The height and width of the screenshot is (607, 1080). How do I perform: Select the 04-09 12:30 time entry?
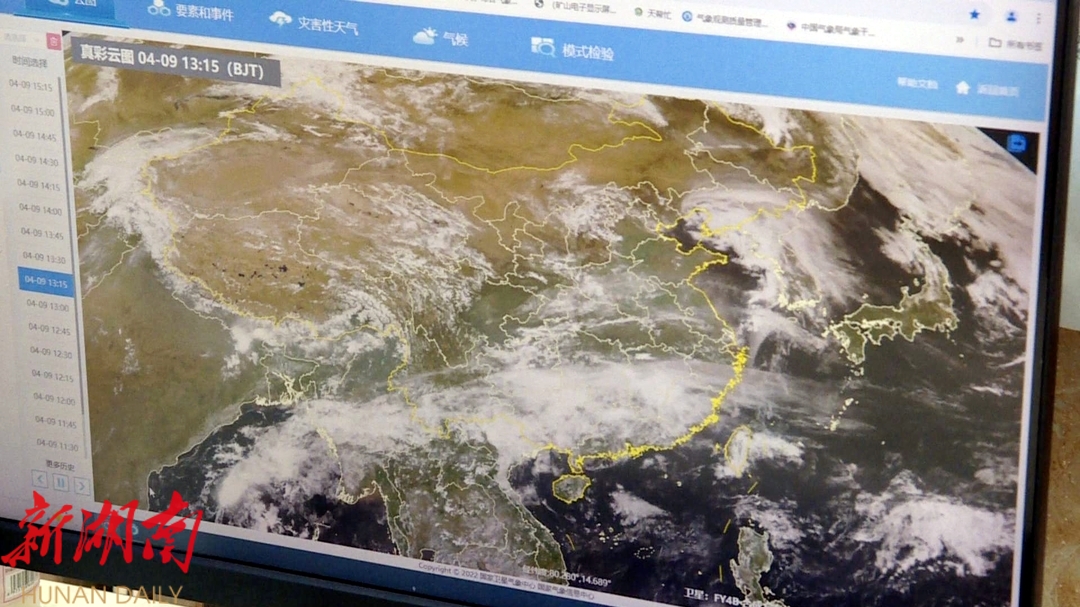pos(49,353)
